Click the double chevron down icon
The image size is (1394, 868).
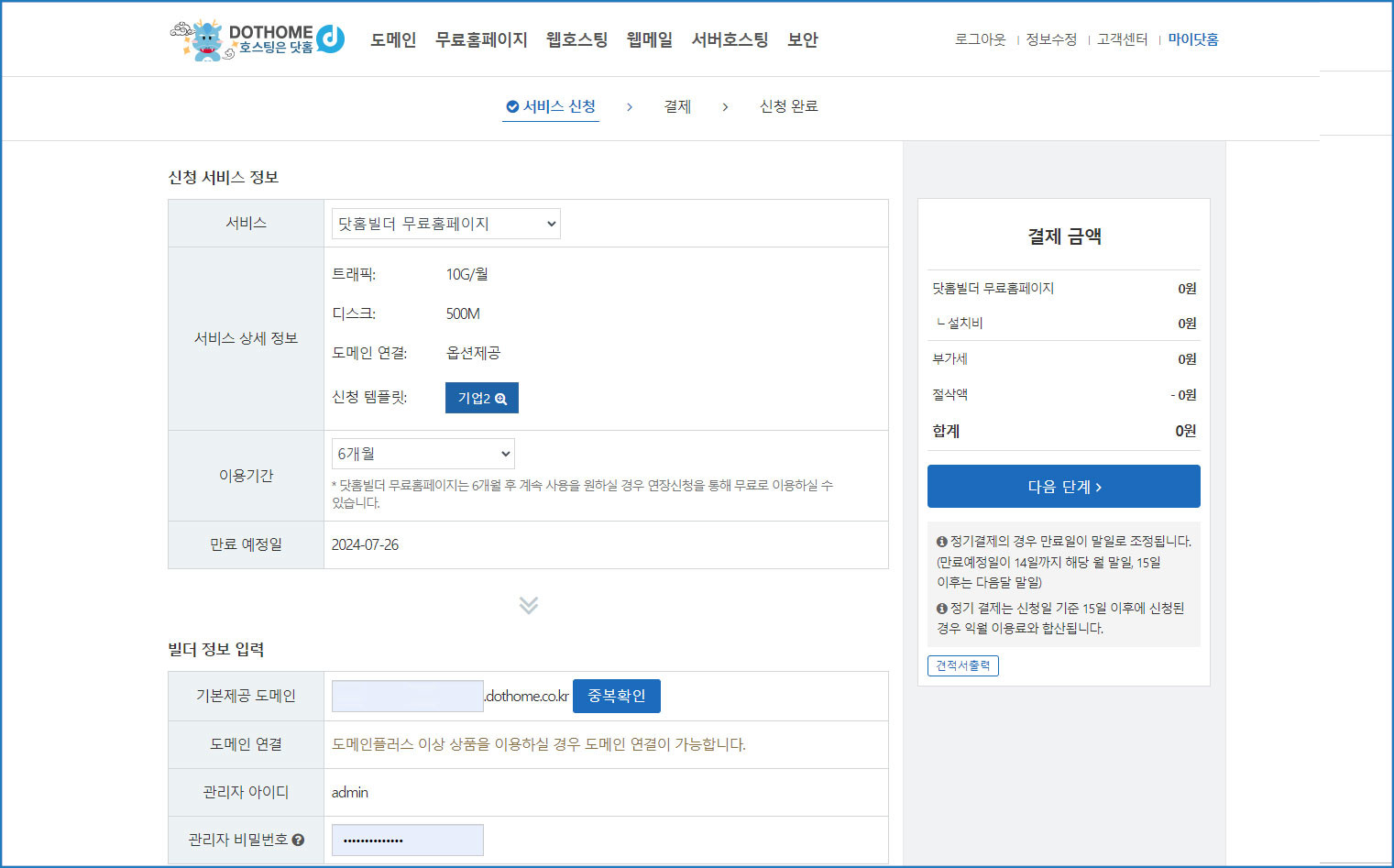pyautogui.click(x=528, y=605)
